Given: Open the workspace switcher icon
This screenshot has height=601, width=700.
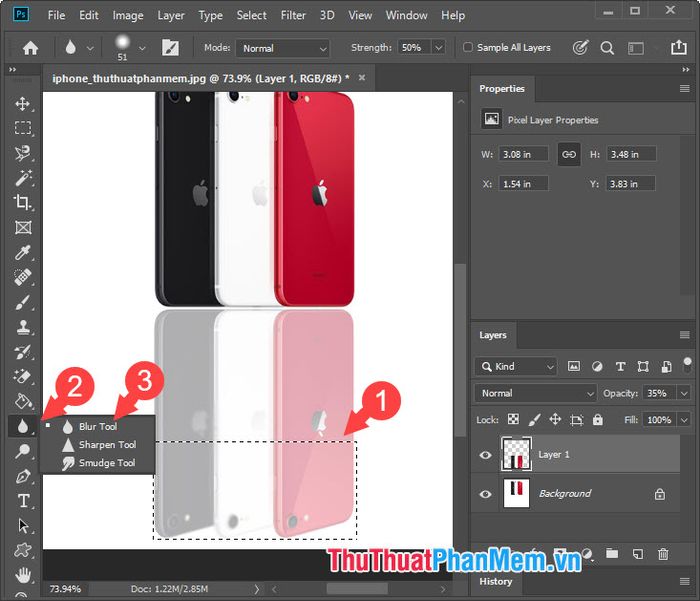Looking at the screenshot, I should click(636, 48).
